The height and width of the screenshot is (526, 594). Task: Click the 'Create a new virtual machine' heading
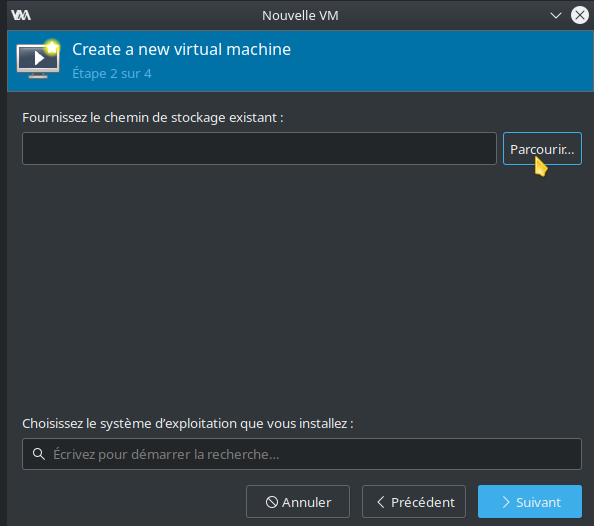click(x=181, y=49)
